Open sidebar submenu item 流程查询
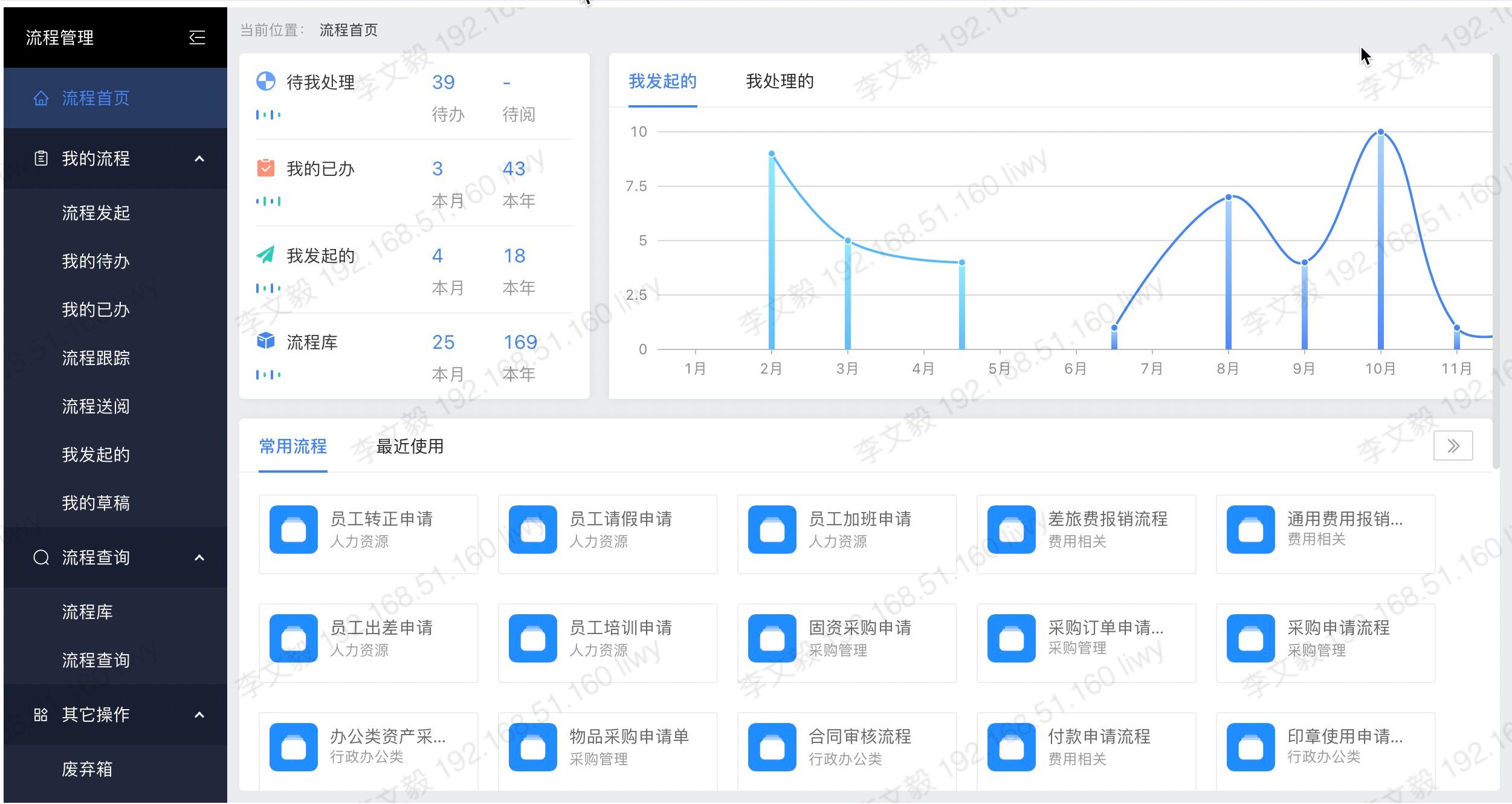The width and height of the screenshot is (1512, 804). click(x=115, y=660)
